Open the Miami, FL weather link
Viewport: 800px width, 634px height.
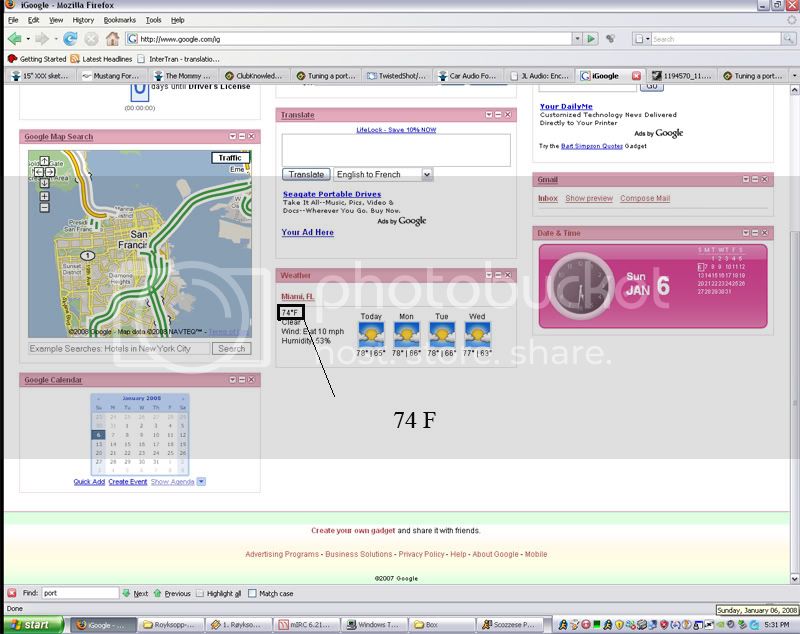298,296
